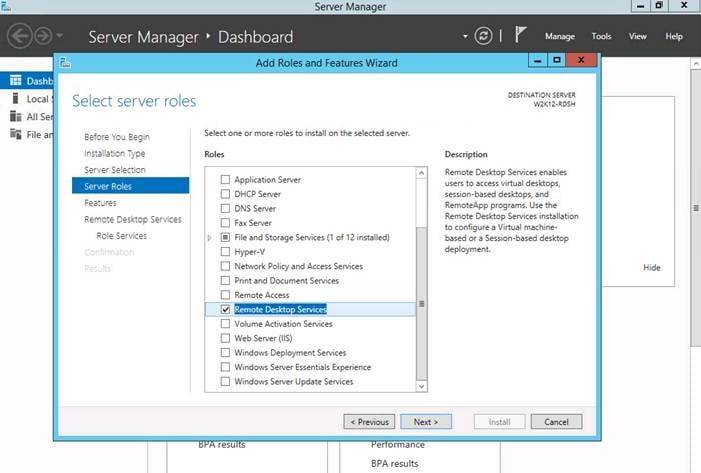
Task: Click the File and Storage icon in sidebar
Action: 16,134
